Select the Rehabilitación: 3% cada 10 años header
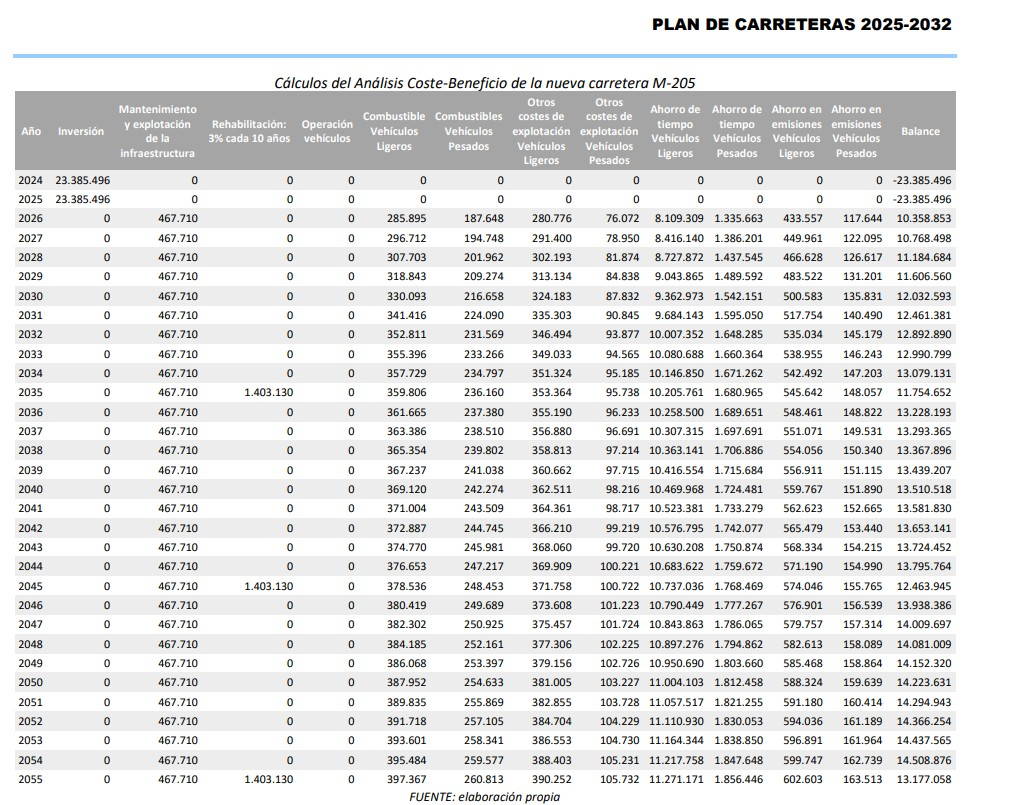The image size is (1015, 805). [x=249, y=131]
